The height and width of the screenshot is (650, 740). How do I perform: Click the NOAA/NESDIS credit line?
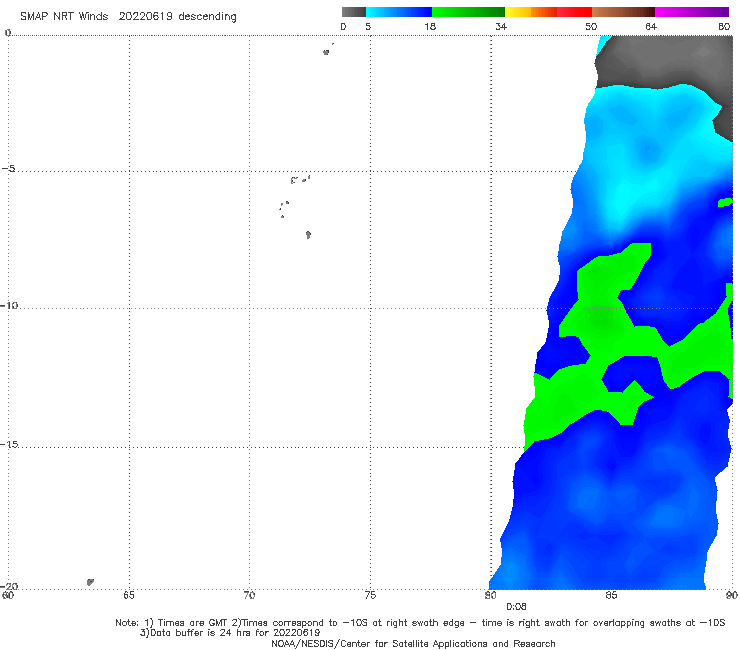(x=413, y=644)
